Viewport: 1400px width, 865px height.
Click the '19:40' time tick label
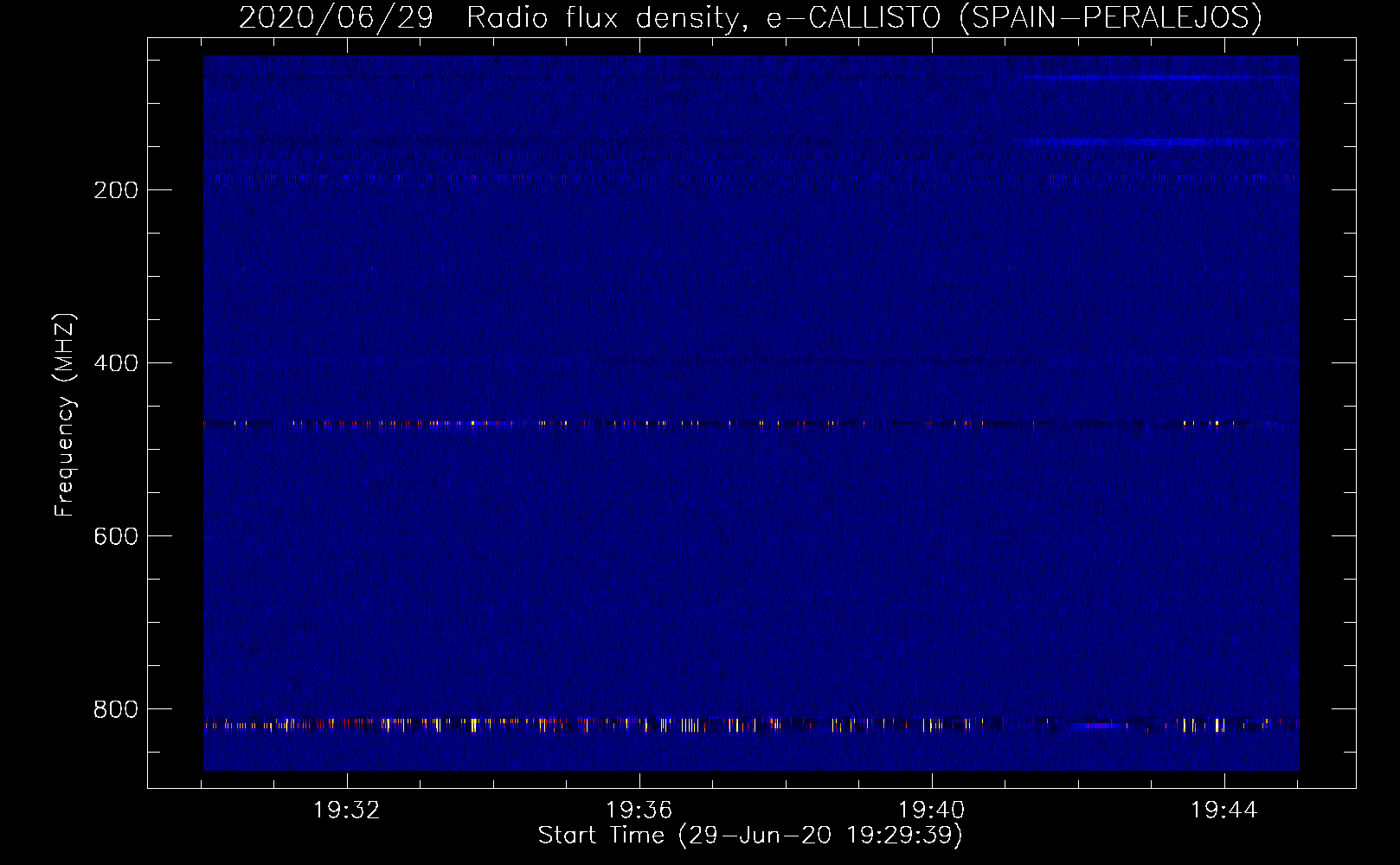[x=932, y=811]
